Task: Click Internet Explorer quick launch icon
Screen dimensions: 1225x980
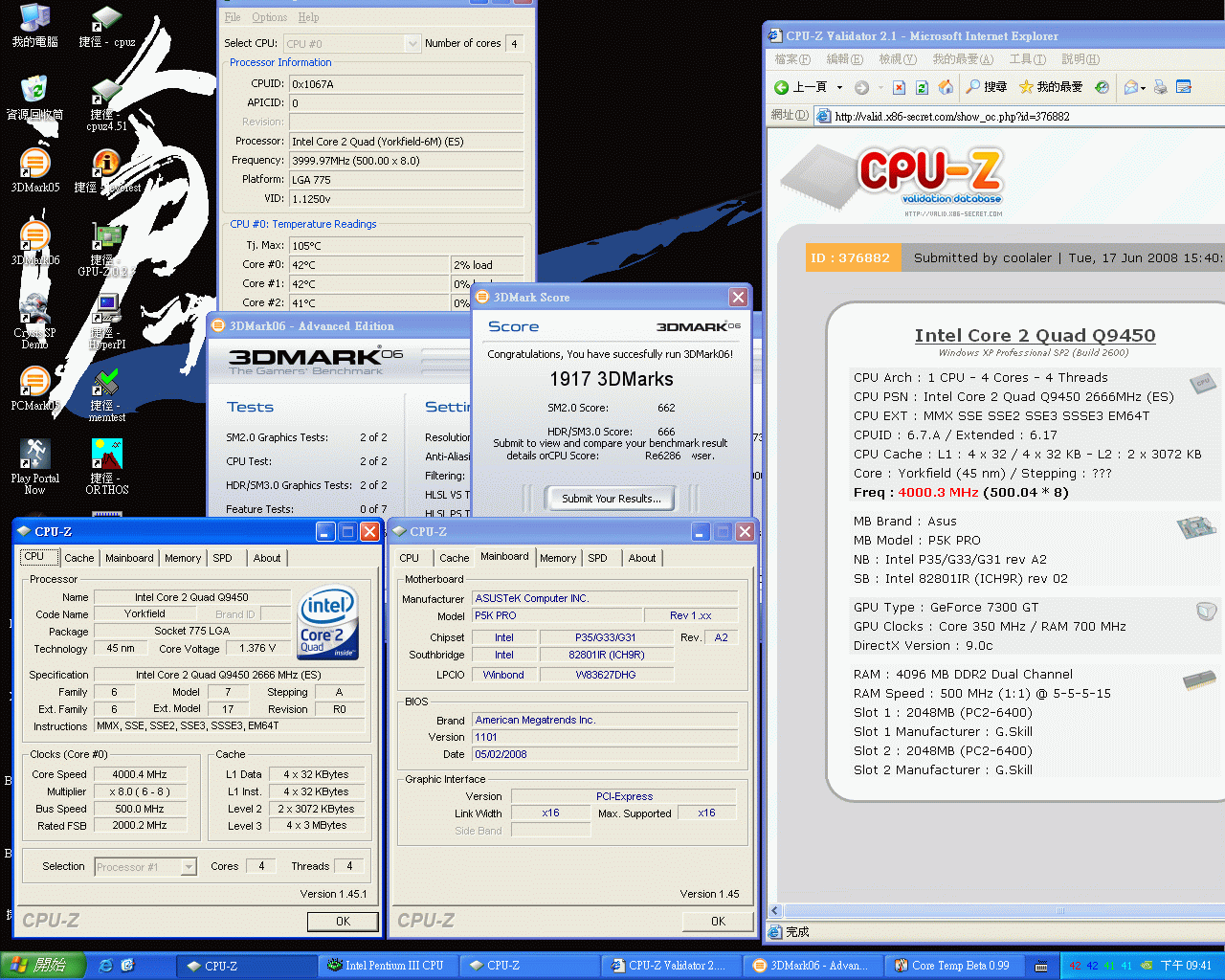Action: pos(106,966)
